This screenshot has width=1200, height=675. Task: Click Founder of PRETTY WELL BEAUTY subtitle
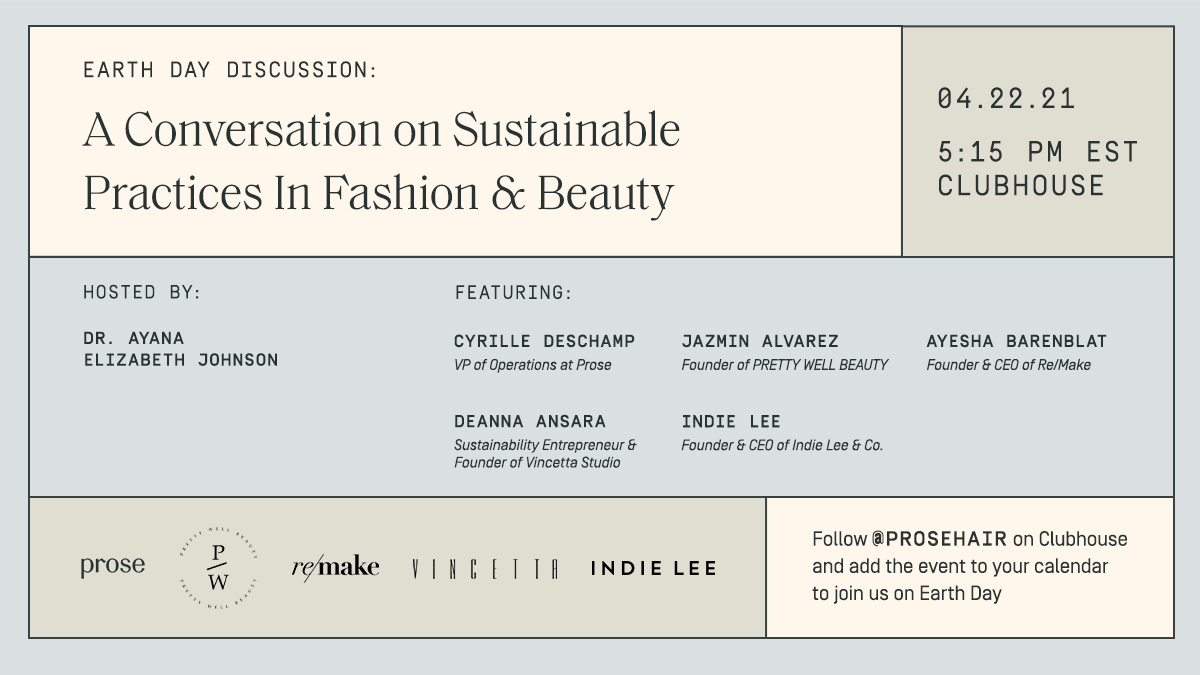[784, 365]
